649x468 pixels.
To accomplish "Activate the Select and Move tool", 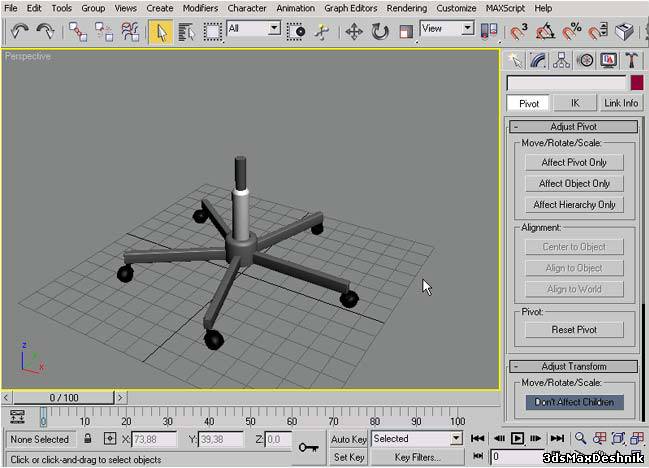I will coord(354,32).
